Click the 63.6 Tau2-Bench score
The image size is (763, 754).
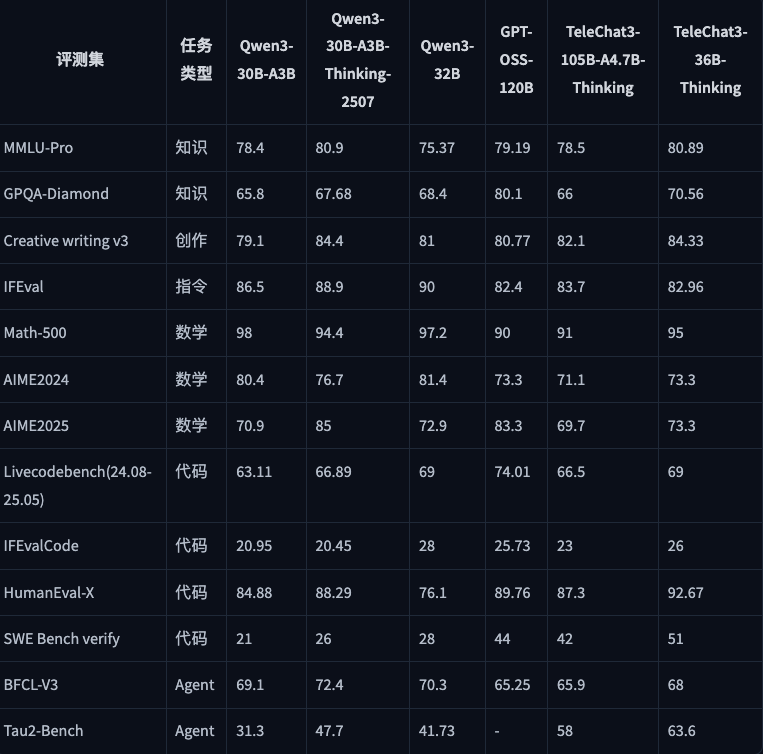point(682,731)
